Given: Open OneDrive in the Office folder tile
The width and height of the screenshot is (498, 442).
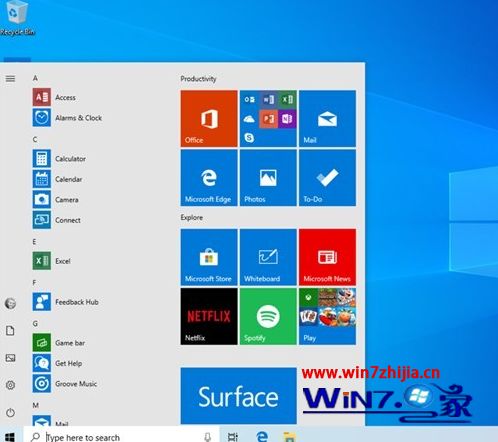Looking at the screenshot, I should 249,119.
